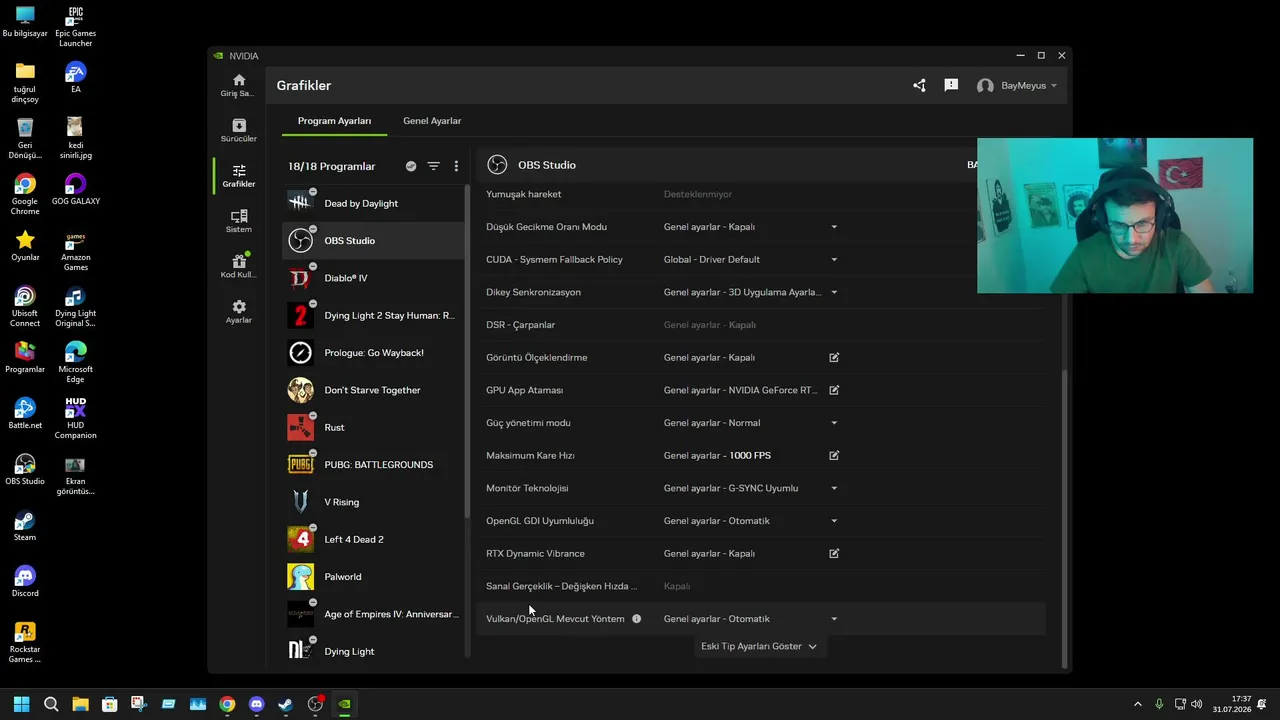
Task: Open Ayarlar gear in the NVIDIA sidebar
Action: pyautogui.click(x=238, y=311)
